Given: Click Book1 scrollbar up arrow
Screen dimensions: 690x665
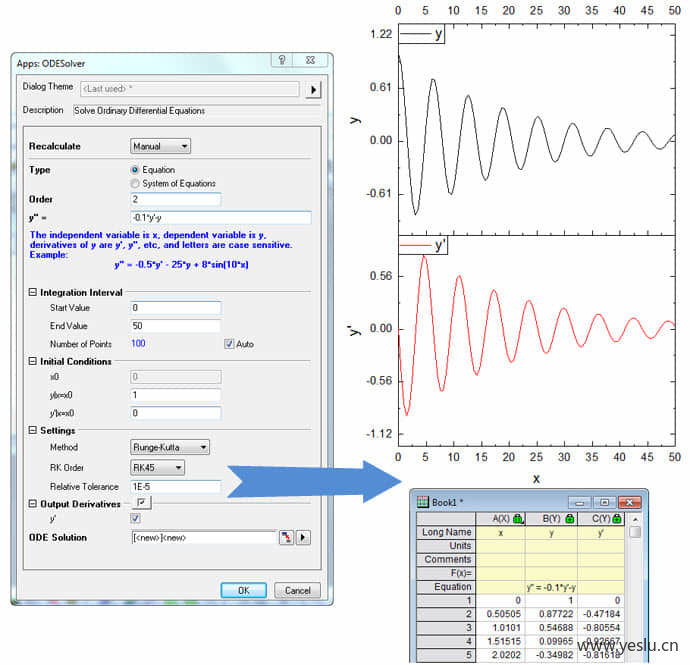Looking at the screenshot, I should click(635, 519).
